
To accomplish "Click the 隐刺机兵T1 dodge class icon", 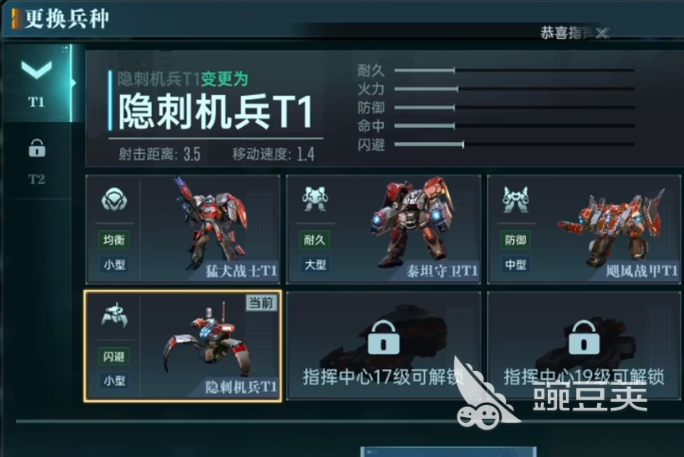I will (x=114, y=315).
